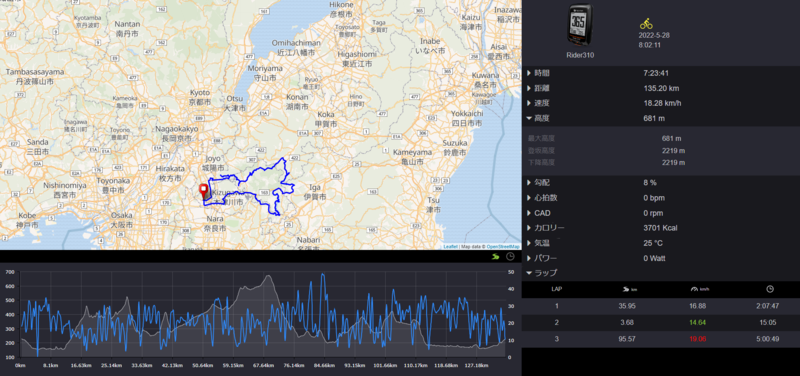This screenshot has height=376, width=800.
Task: Click the 0km x-axis label
Action: 20,365
